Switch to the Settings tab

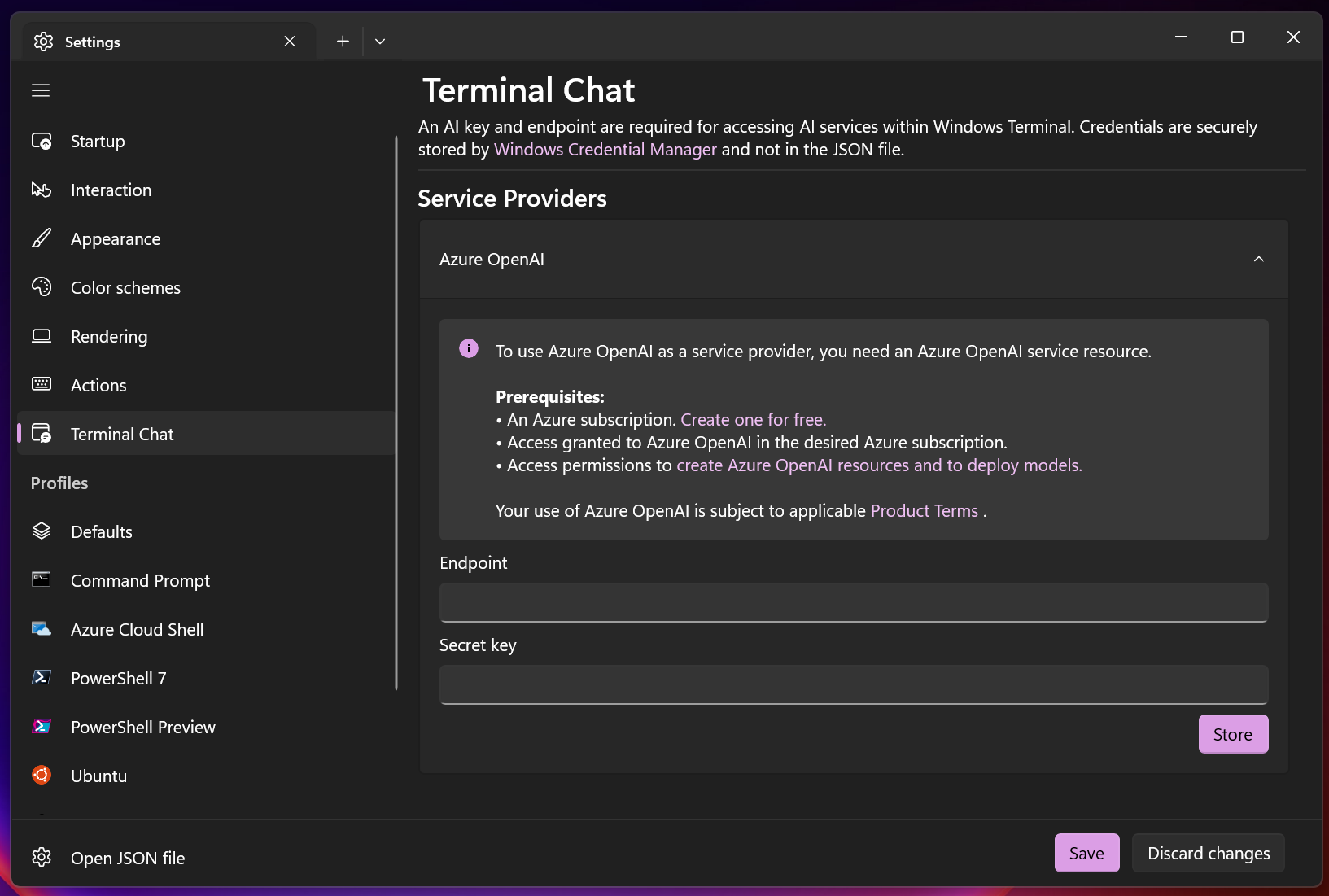(x=91, y=41)
